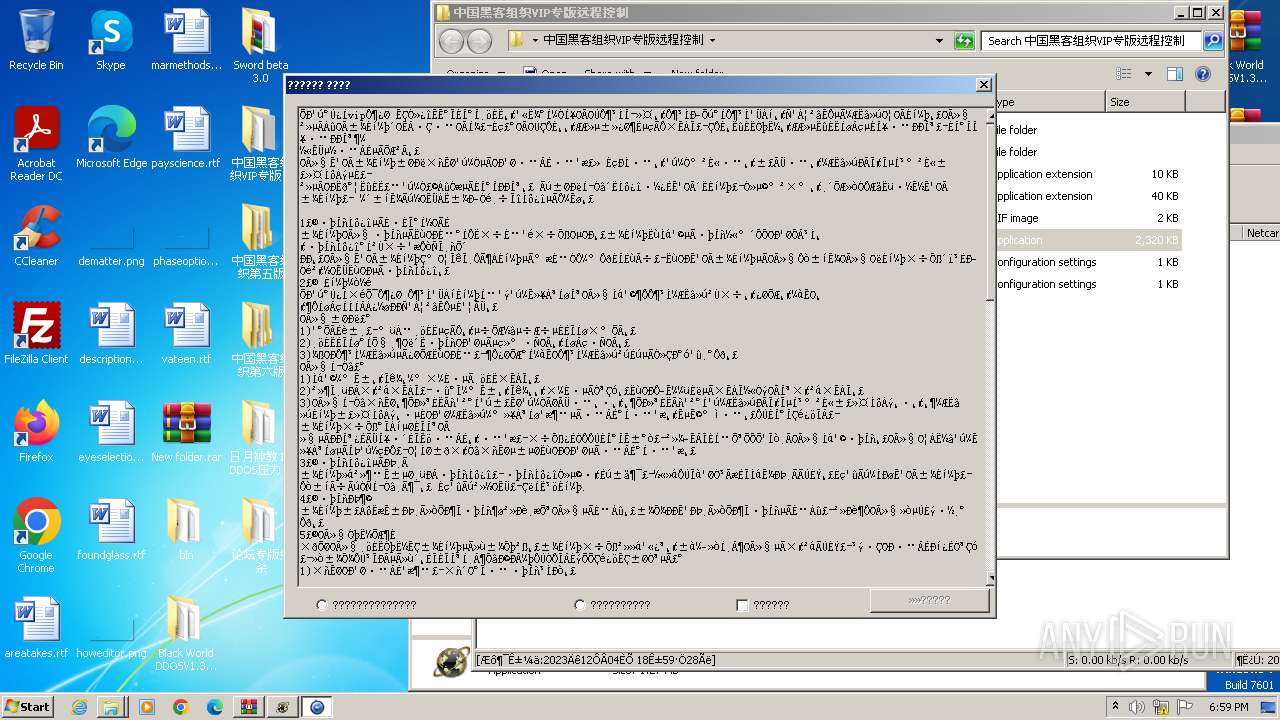Open WinRAR from the taskbar
The image size is (1280, 720).
[x=248, y=707]
